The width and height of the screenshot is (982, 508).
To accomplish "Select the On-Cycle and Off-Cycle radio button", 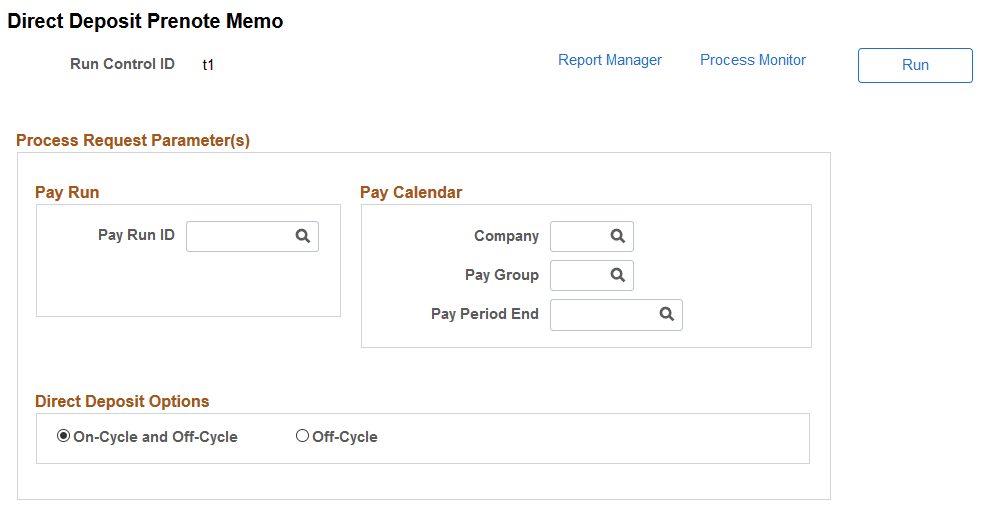I will (64, 436).
